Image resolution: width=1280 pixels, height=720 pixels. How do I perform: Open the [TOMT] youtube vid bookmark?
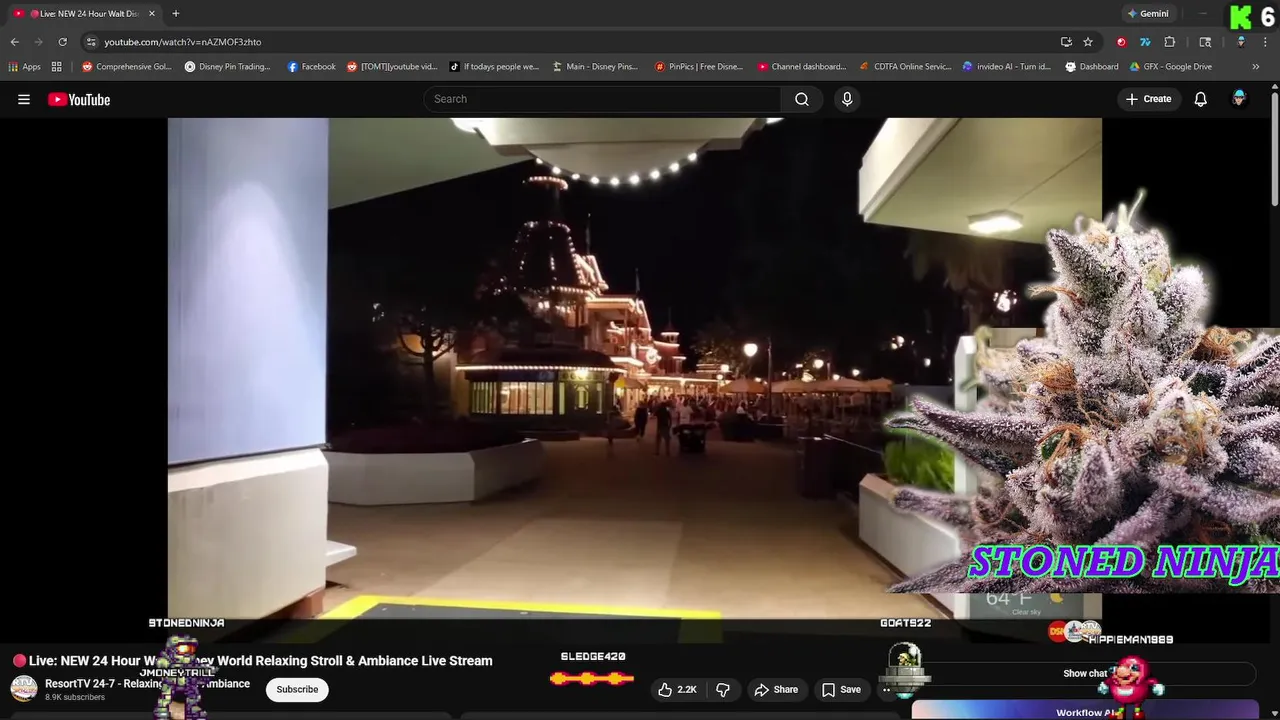click(392, 67)
